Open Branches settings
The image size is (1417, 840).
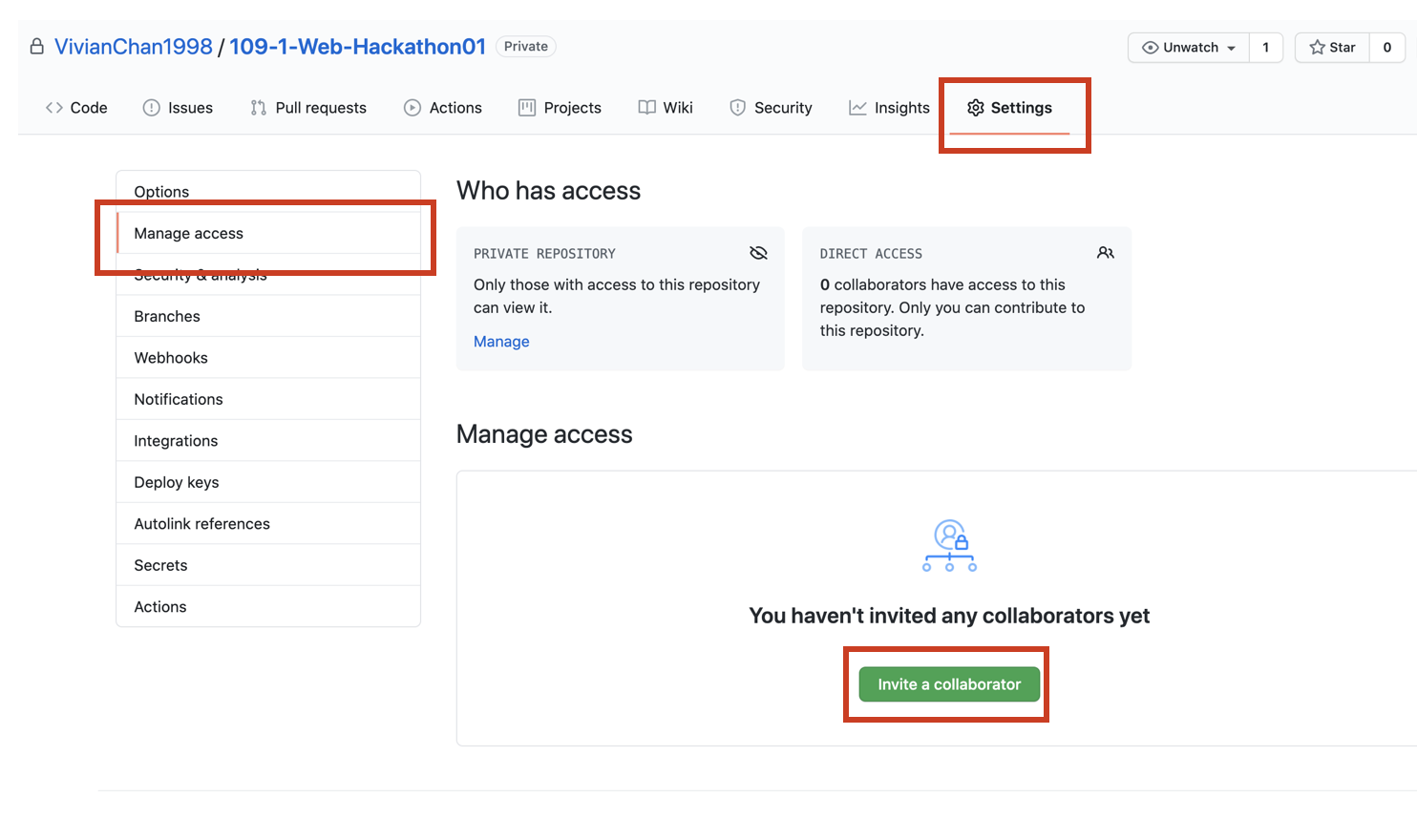coord(268,316)
